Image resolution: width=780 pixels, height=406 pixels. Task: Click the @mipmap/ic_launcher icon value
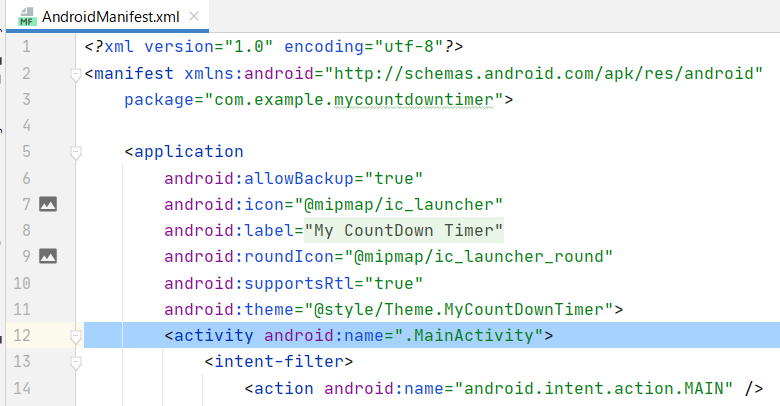point(398,204)
